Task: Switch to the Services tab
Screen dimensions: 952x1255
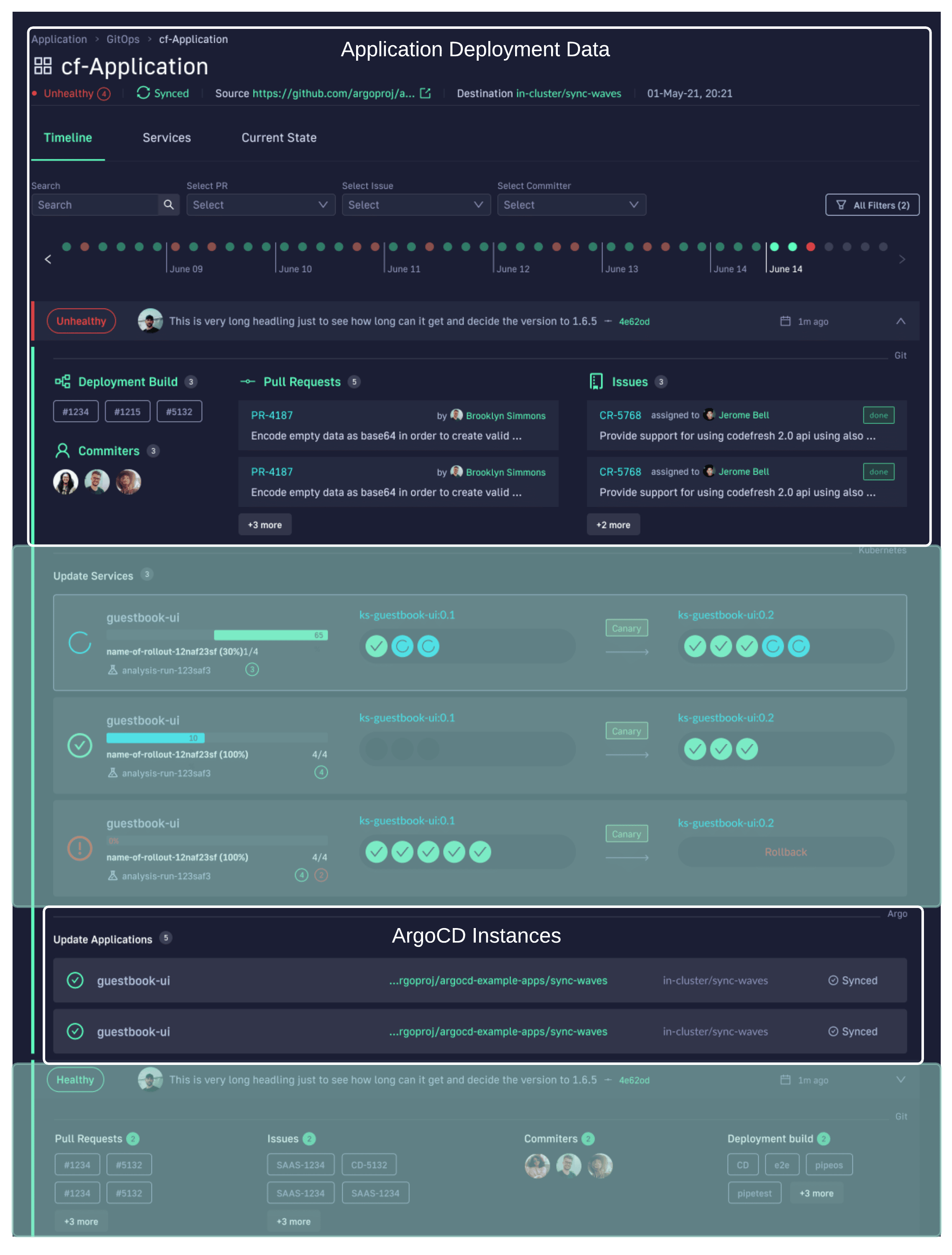Action: (167, 138)
